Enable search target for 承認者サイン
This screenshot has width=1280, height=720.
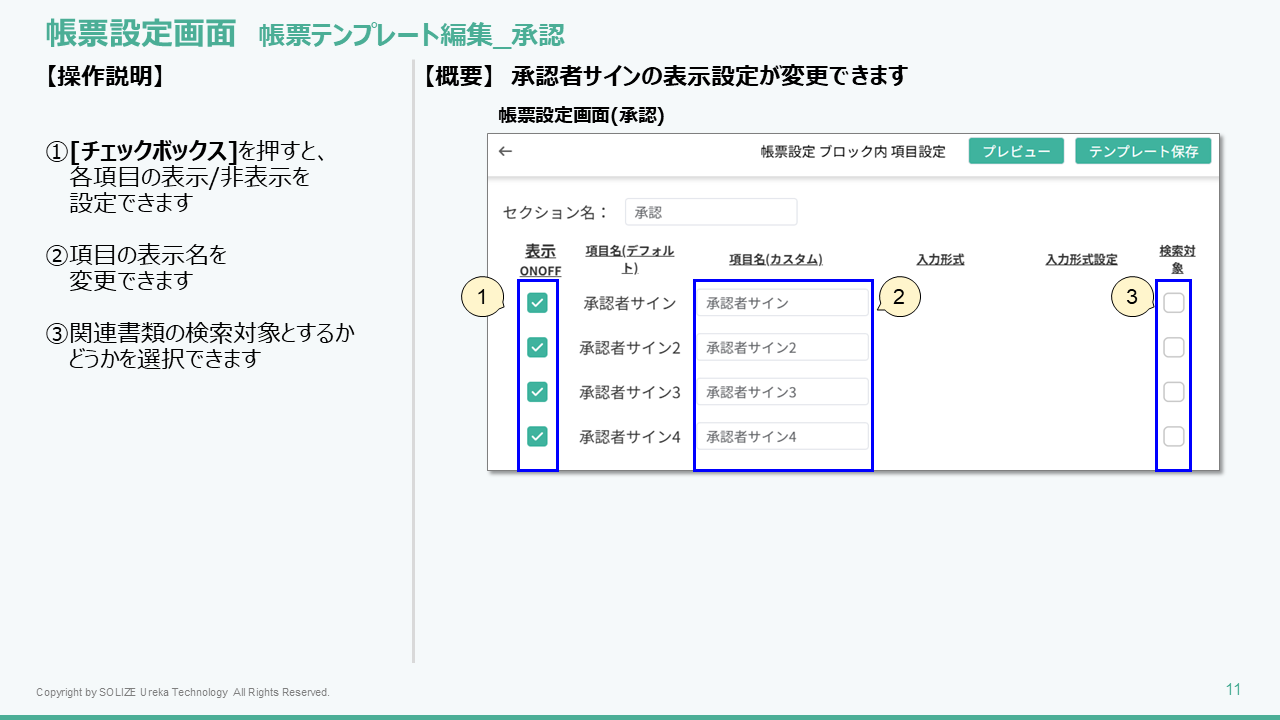coord(1174,303)
